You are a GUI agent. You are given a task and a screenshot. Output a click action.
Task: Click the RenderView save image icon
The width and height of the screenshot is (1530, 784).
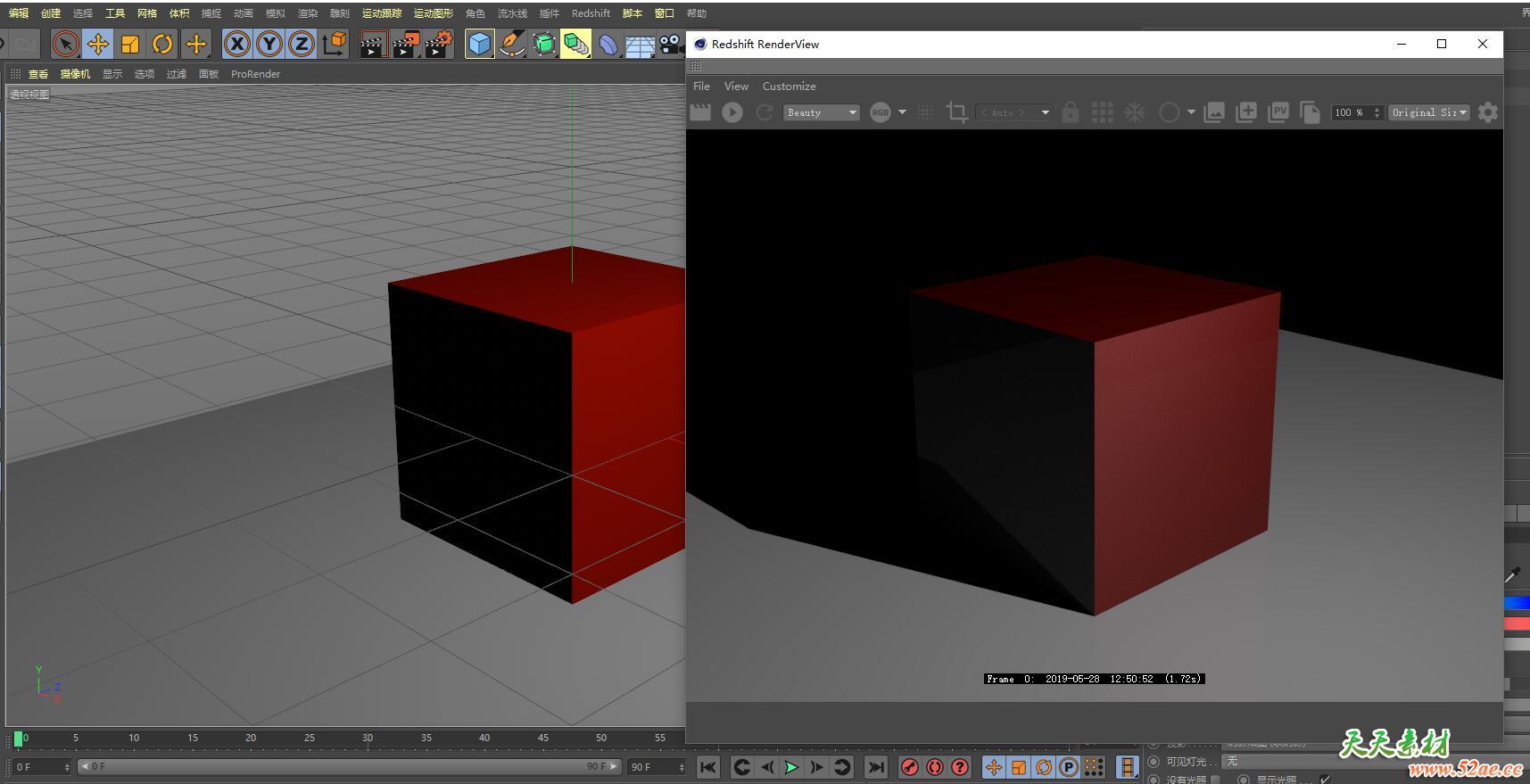coord(1214,112)
